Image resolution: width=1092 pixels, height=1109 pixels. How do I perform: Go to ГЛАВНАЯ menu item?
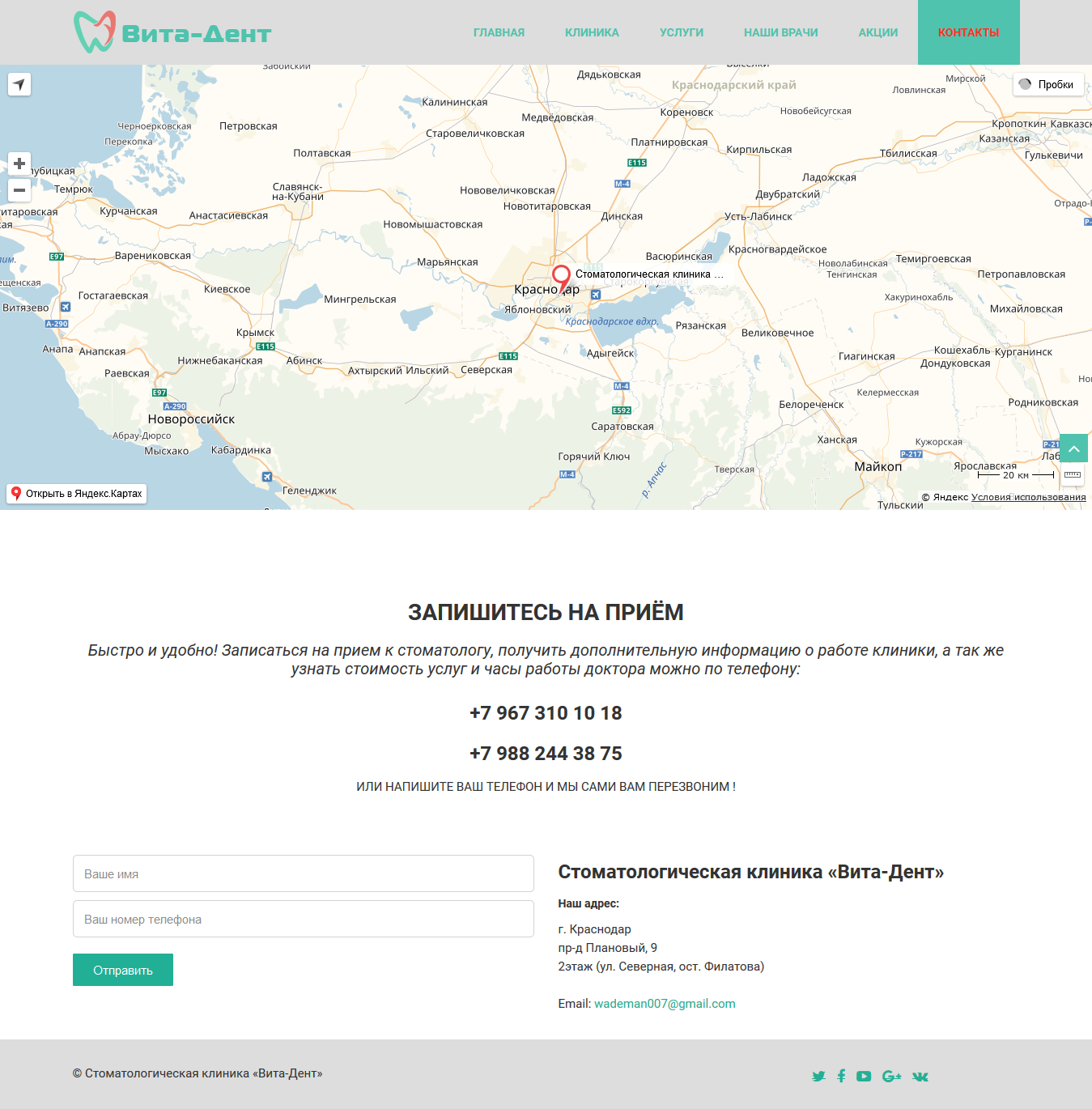[x=499, y=32]
